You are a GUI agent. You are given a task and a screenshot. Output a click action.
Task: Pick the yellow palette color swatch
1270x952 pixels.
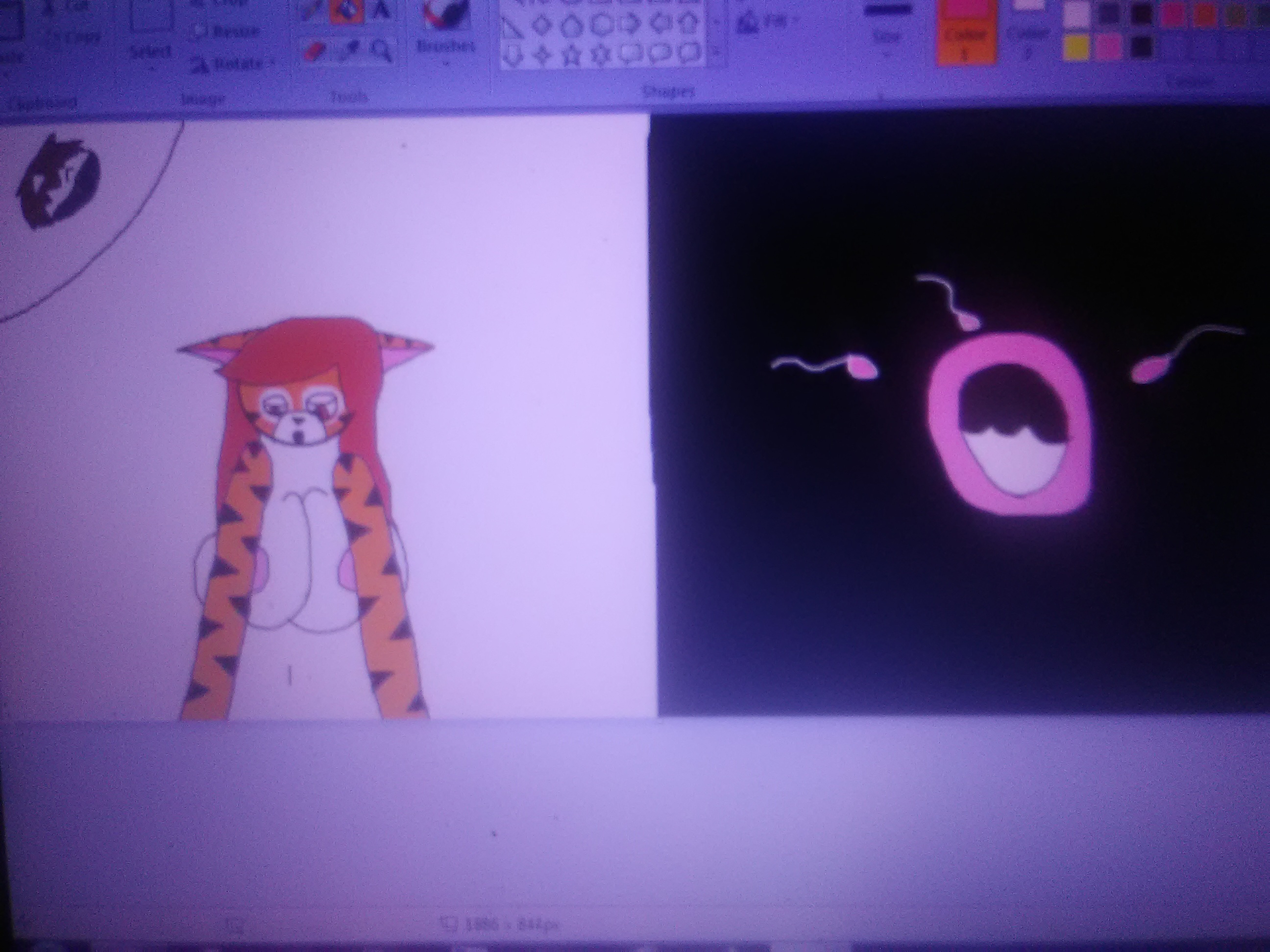[1076, 48]
